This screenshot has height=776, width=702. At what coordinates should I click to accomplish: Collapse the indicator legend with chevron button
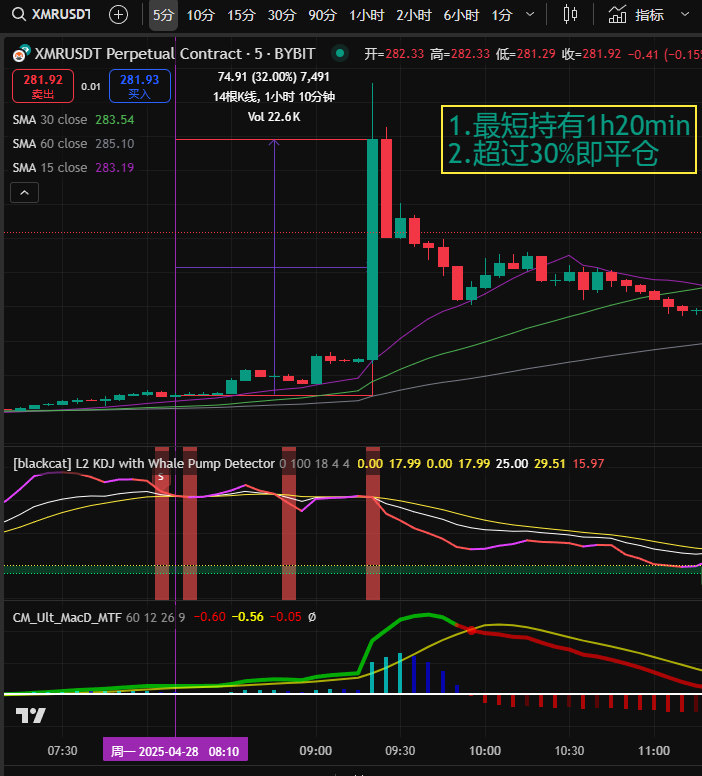[25, 193]
